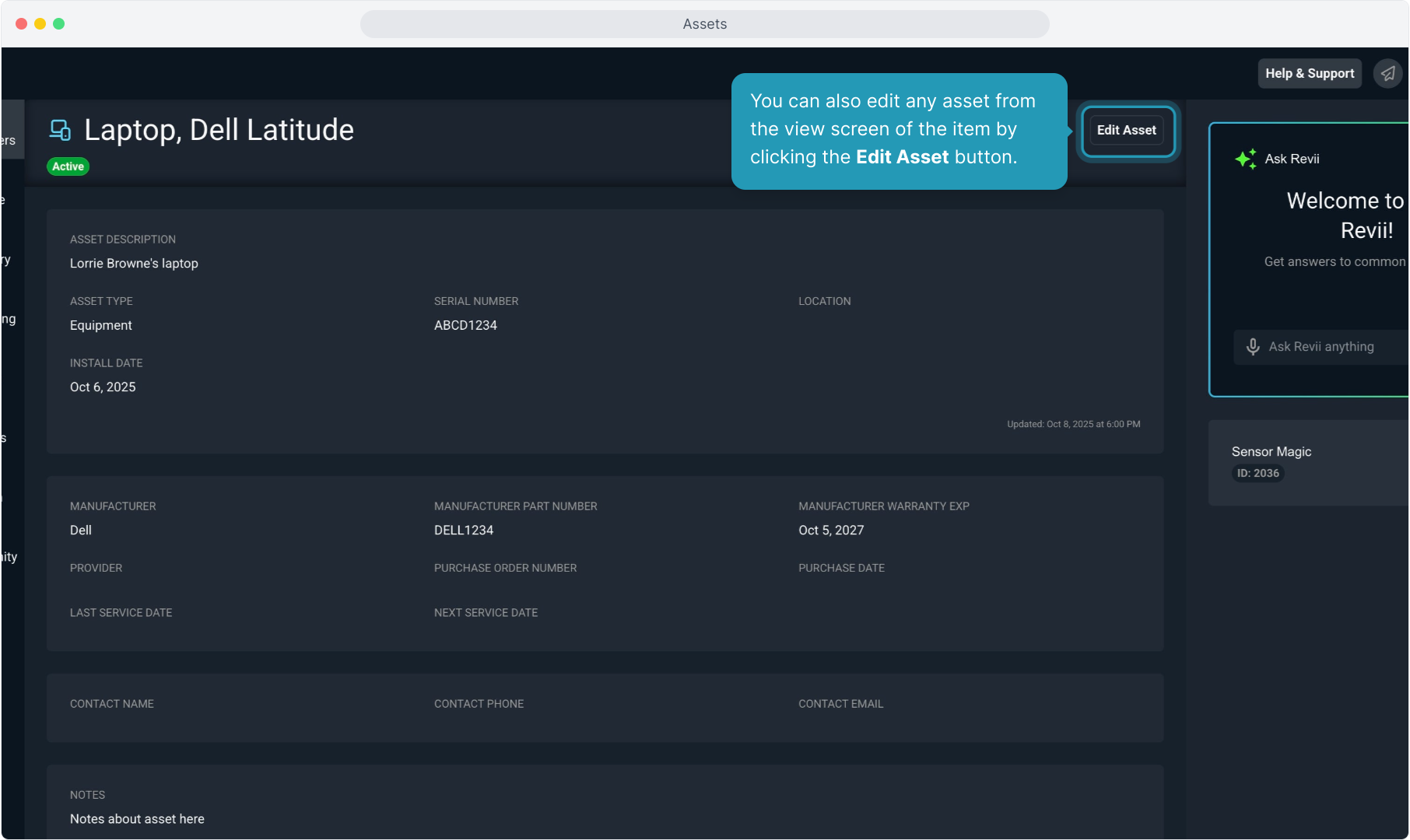The image size is (1410, 840).
Task: Click the serial number ABCD1234
Action: click(465, 325)
